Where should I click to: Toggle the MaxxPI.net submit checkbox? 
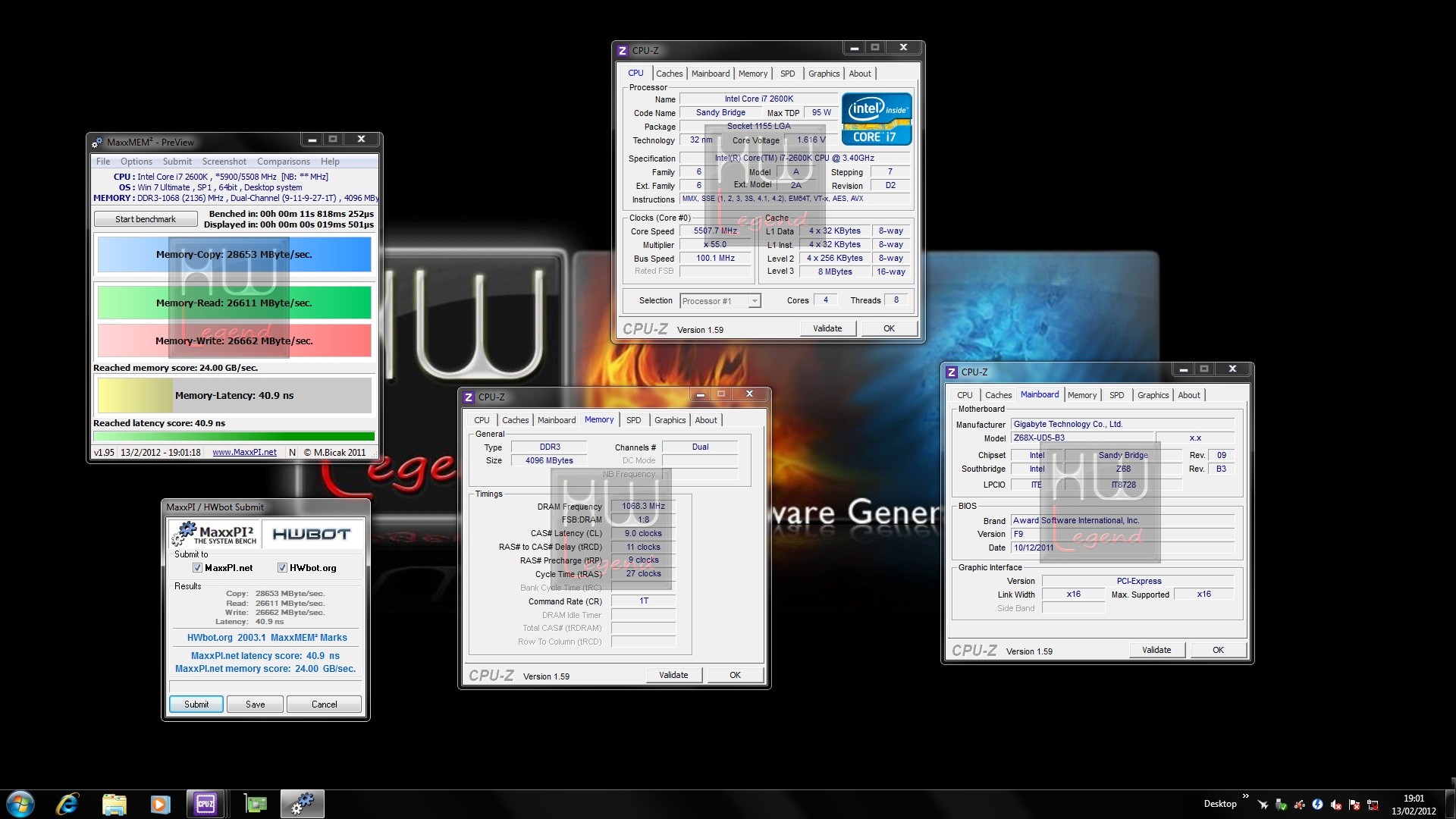point(197,568)
